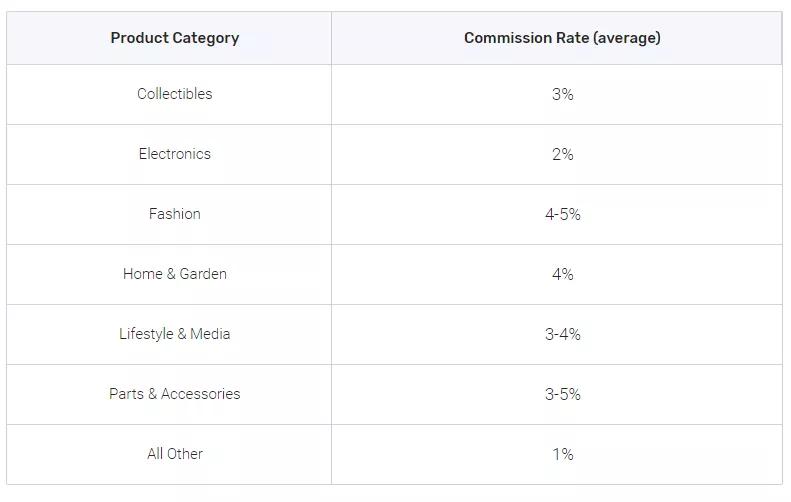Select the 1% rate for All Other
791x502 pixels.
(562, 454)
